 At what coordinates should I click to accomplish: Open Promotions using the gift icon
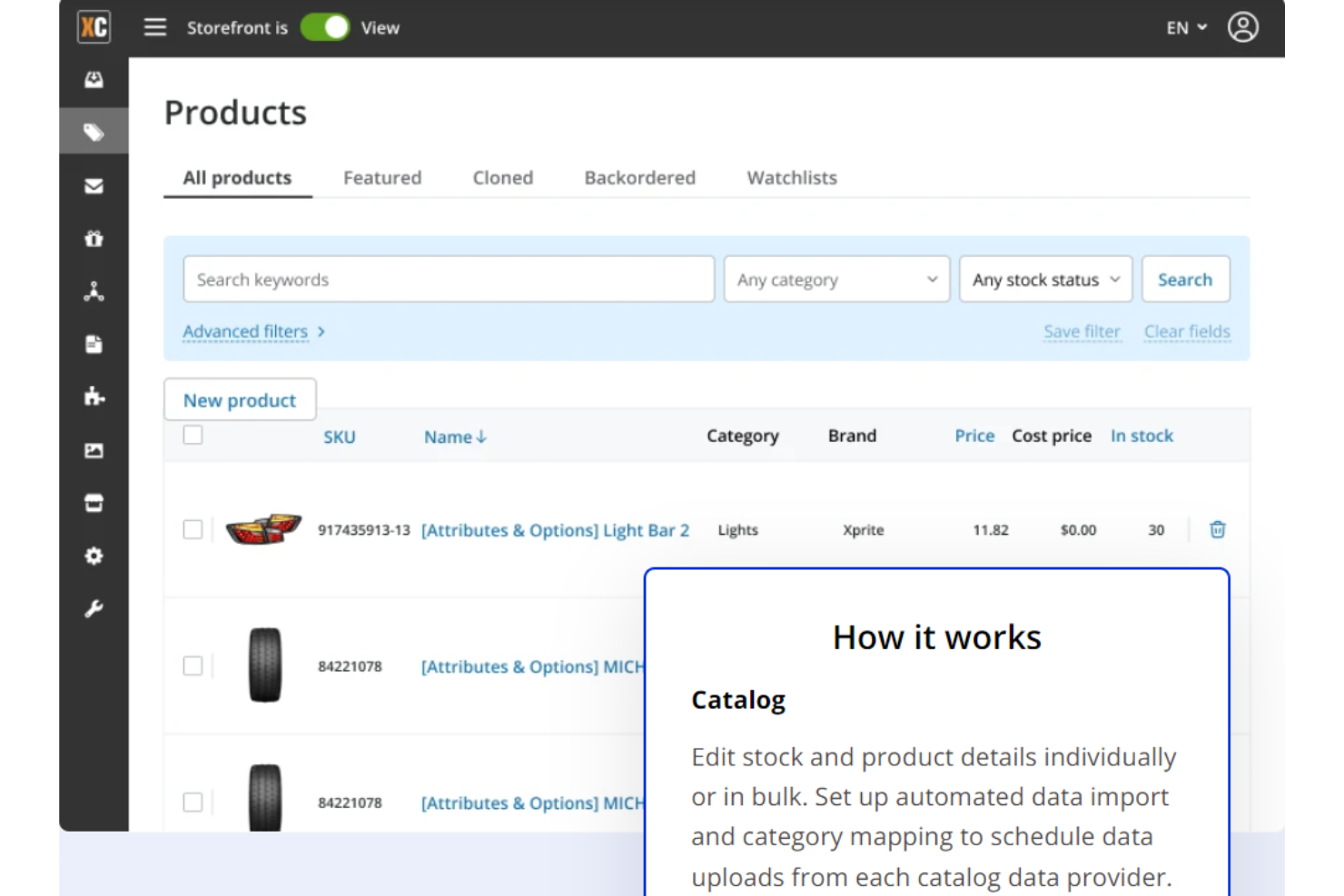click(94, 238)
